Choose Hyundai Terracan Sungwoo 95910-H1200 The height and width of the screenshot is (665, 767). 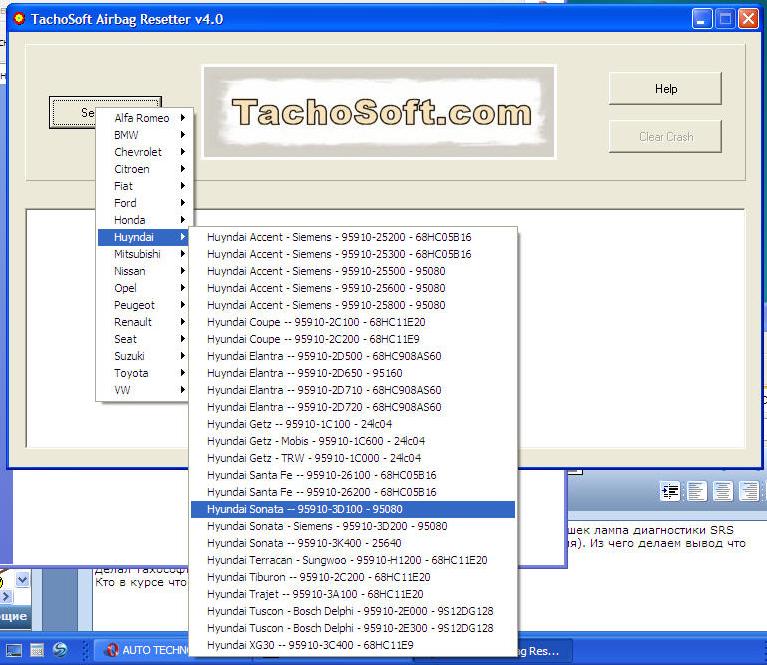point(353,560)
